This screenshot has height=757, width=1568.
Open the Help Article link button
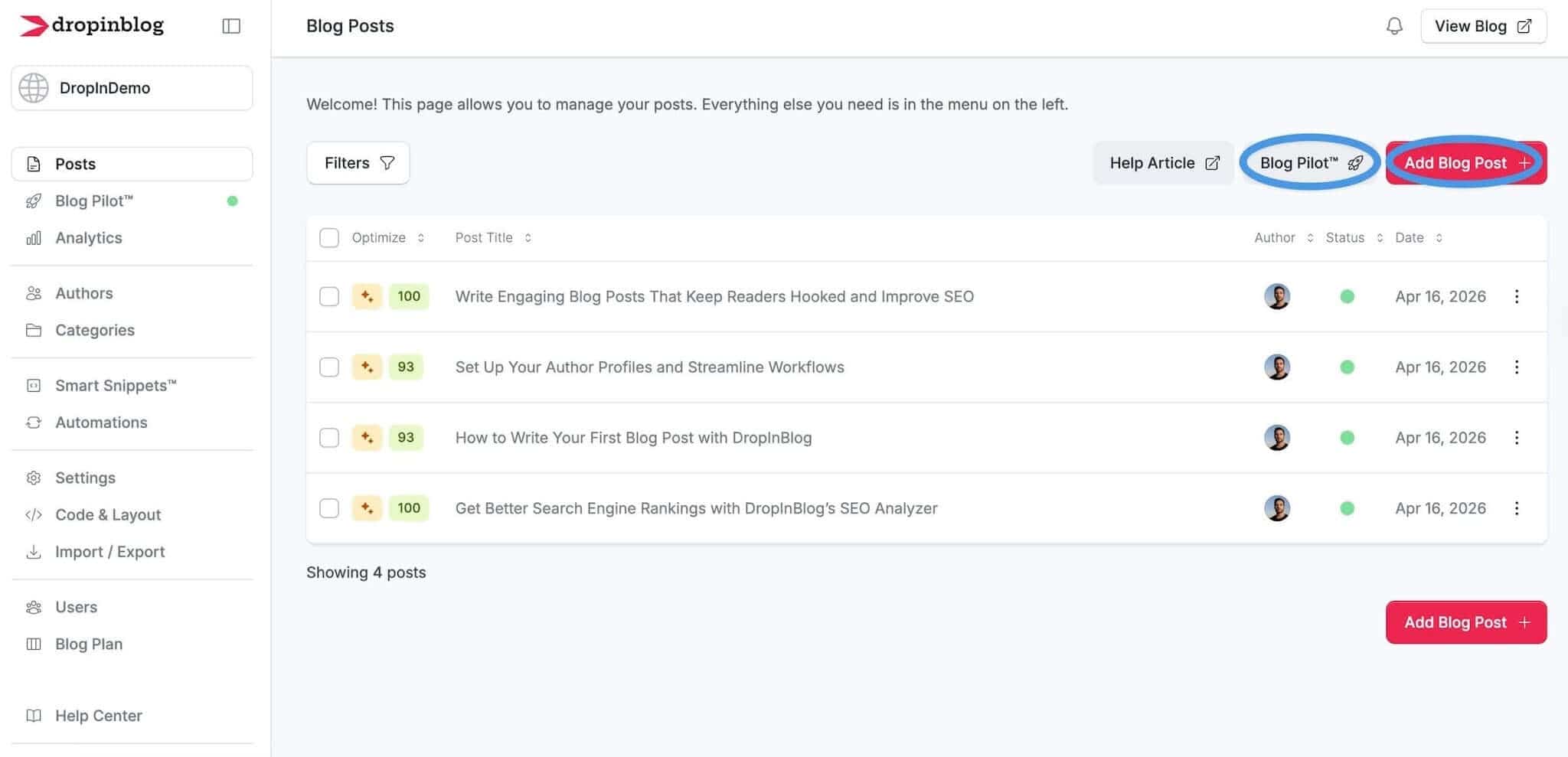tap(1163, 163)
